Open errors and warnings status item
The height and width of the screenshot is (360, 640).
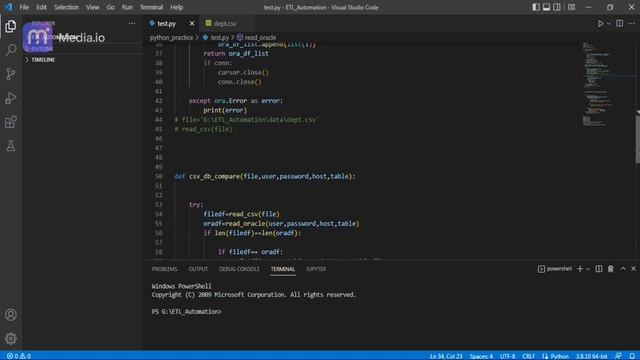click(x=19, y=356)
